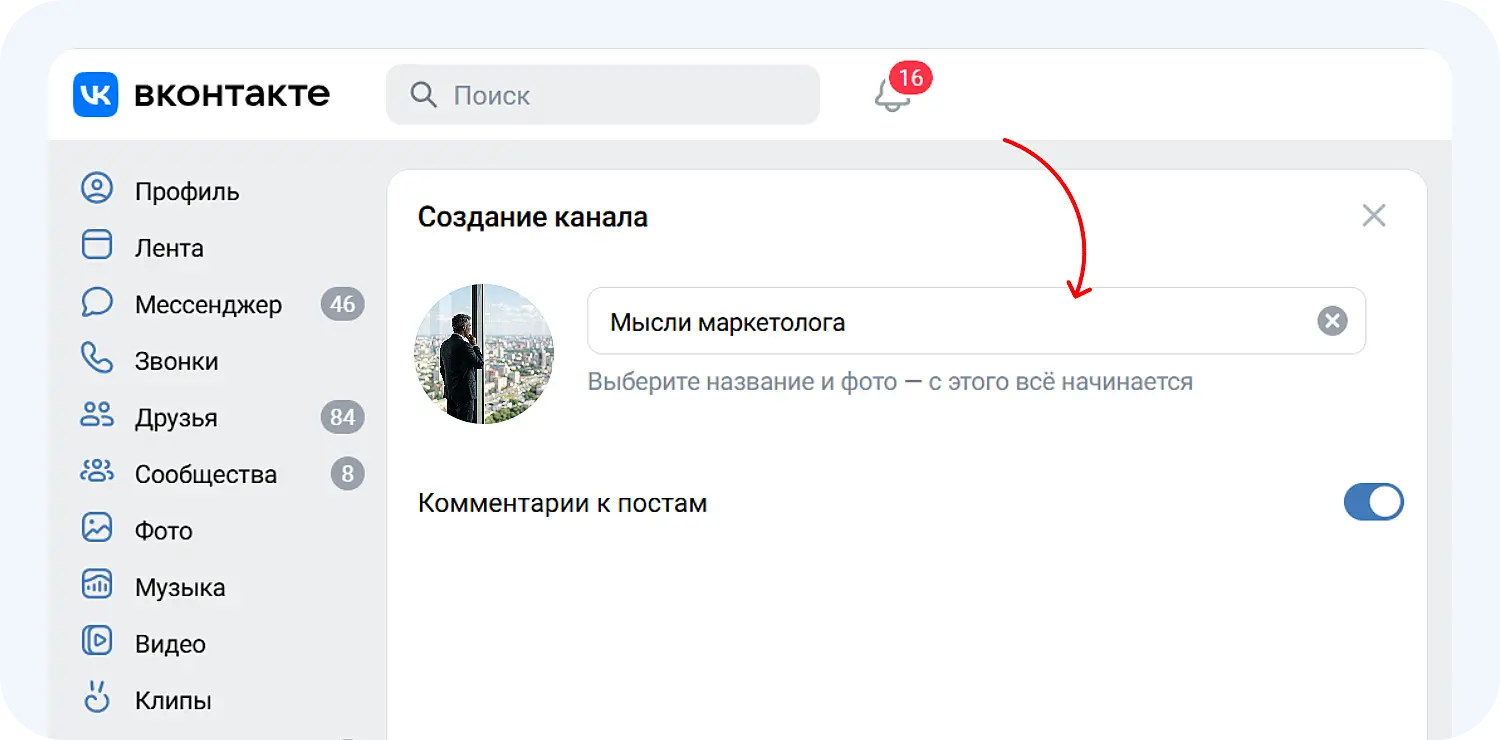This screenshot has height=740, width=1500.
Task: Open Видео from the sidebar
Action: (x=170, y=644)
